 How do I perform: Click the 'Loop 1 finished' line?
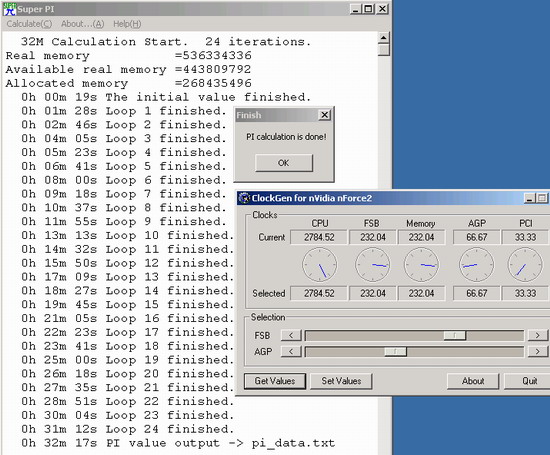pos(123,111)
